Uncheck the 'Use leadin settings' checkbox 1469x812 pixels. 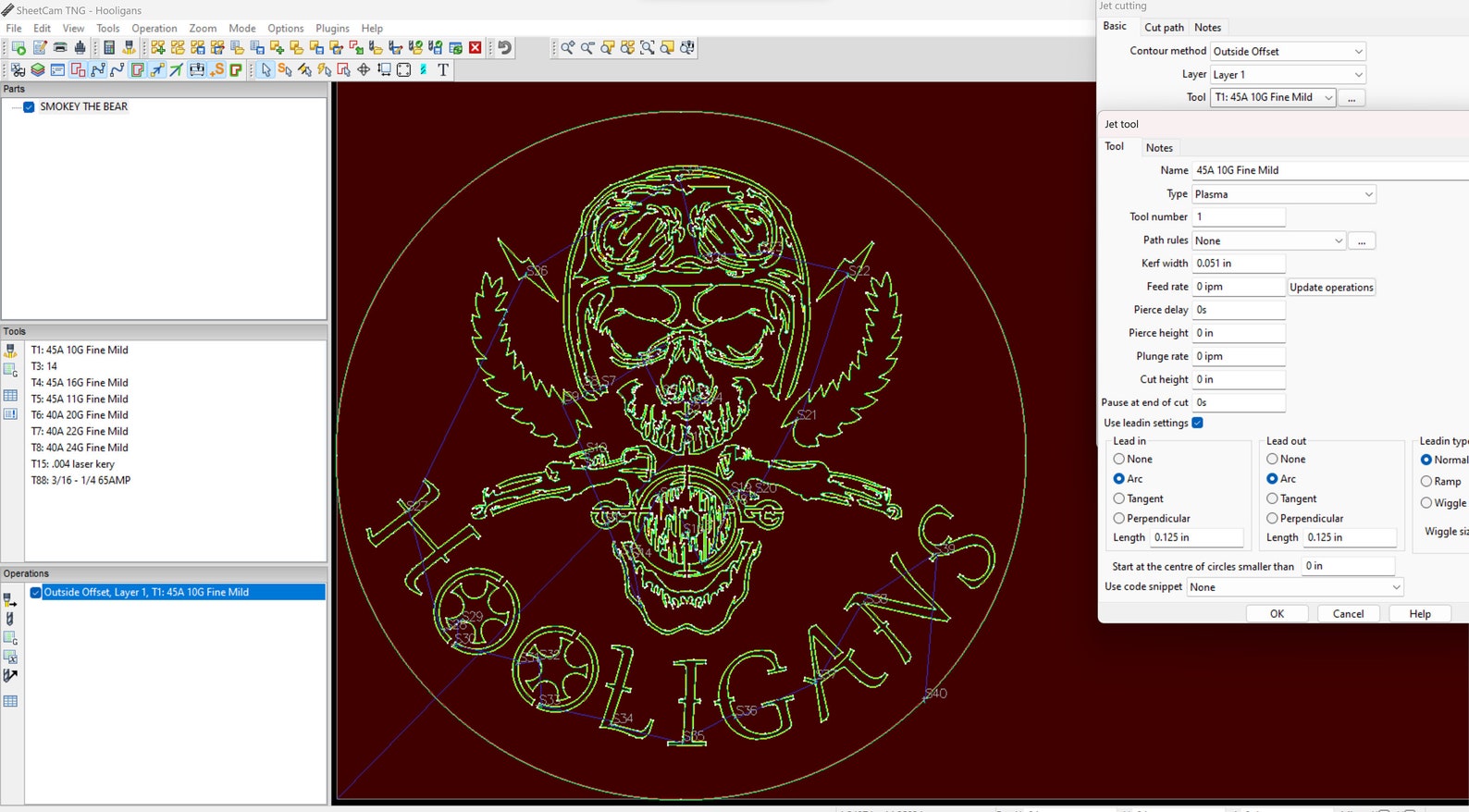(1197, 423)
